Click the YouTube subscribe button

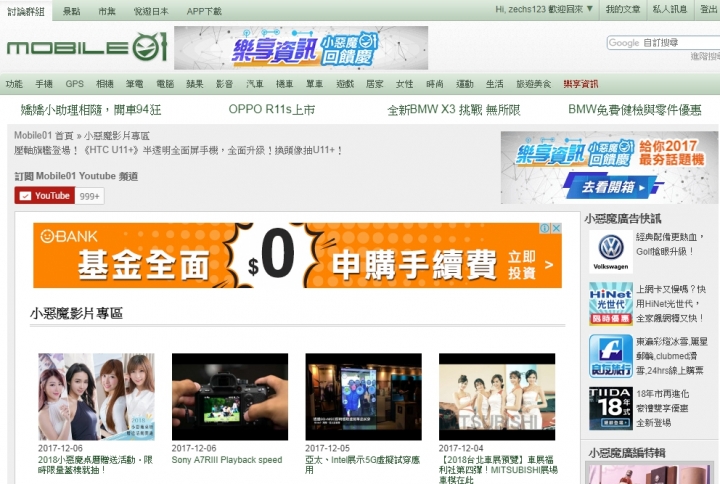click(45, 196)
